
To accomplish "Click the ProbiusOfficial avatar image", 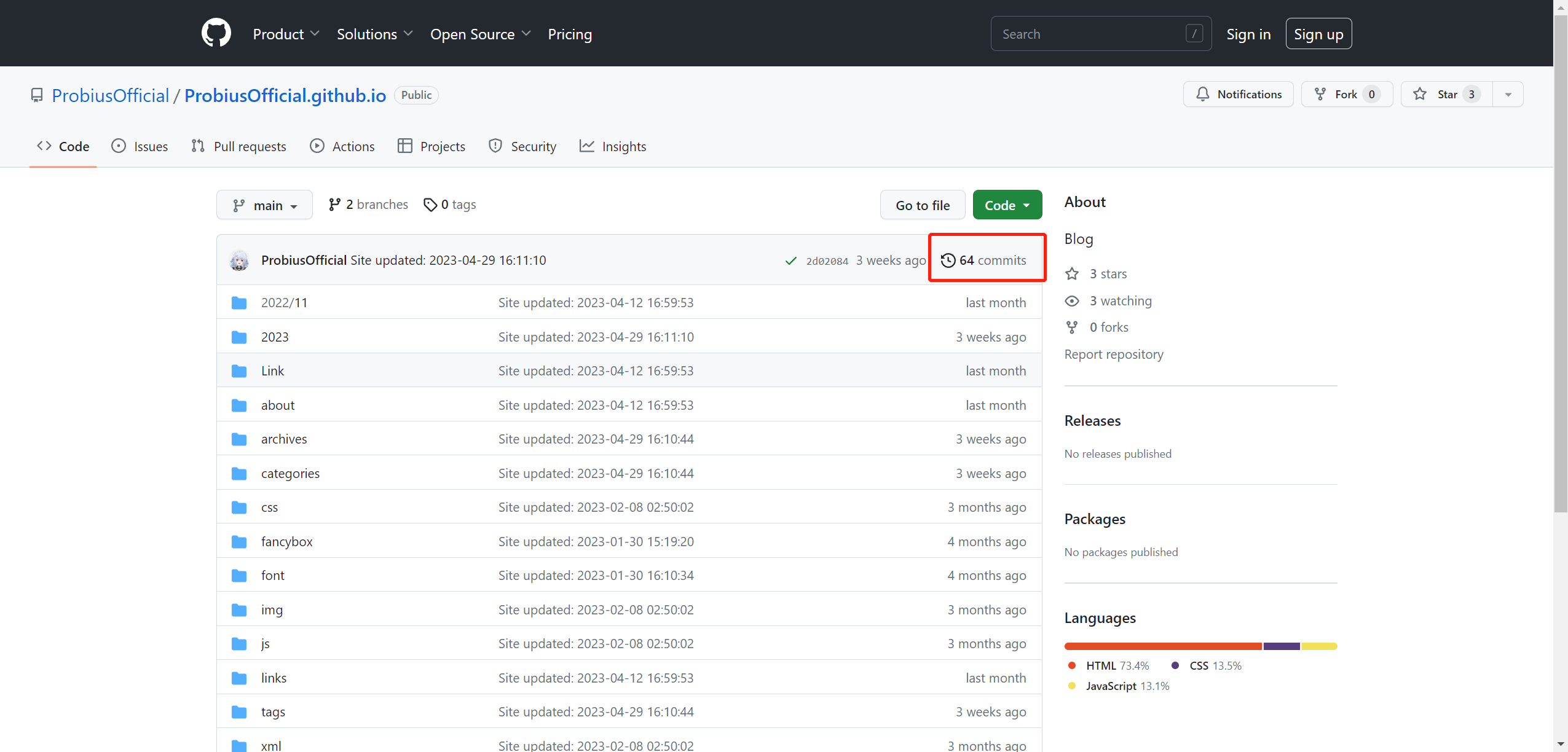I will (x=239, y=260).
